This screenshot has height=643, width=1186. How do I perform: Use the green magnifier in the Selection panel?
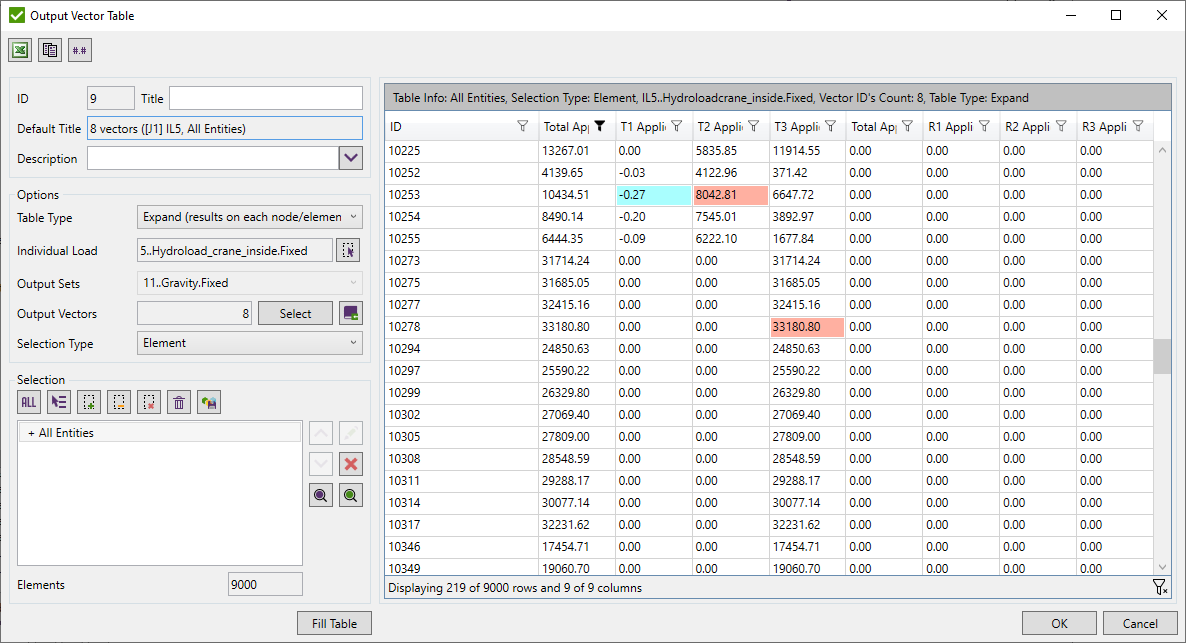tap(350, 494)
